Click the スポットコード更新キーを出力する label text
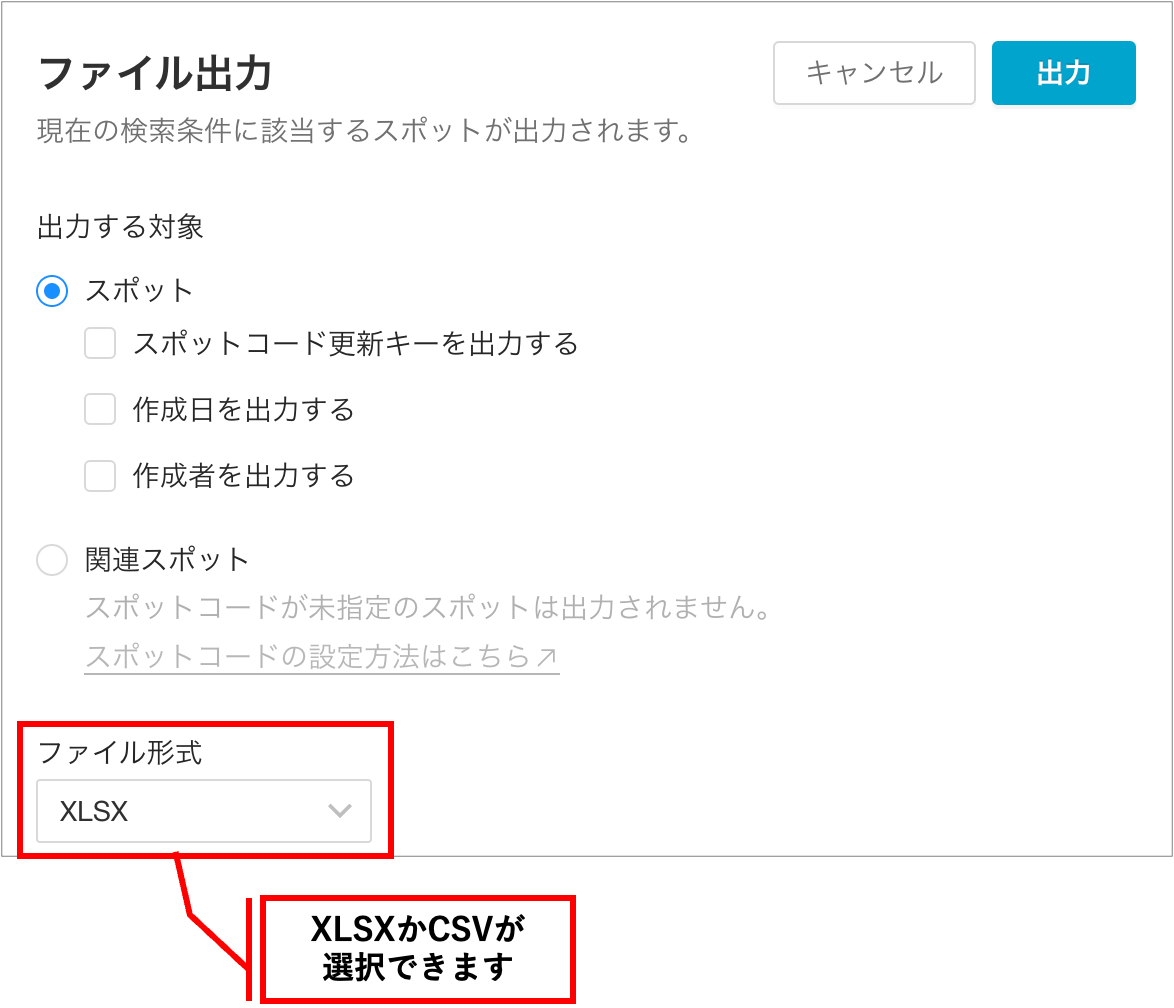 click(356, 344)
